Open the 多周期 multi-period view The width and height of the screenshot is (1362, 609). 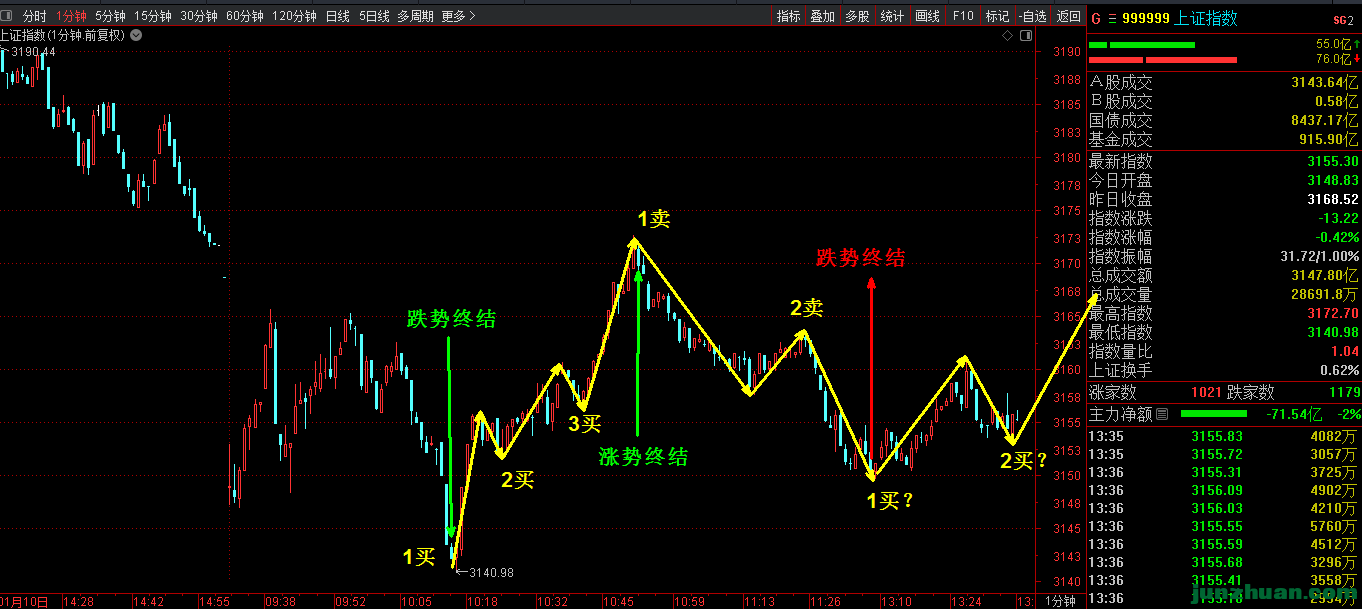(x=415, y=16)
